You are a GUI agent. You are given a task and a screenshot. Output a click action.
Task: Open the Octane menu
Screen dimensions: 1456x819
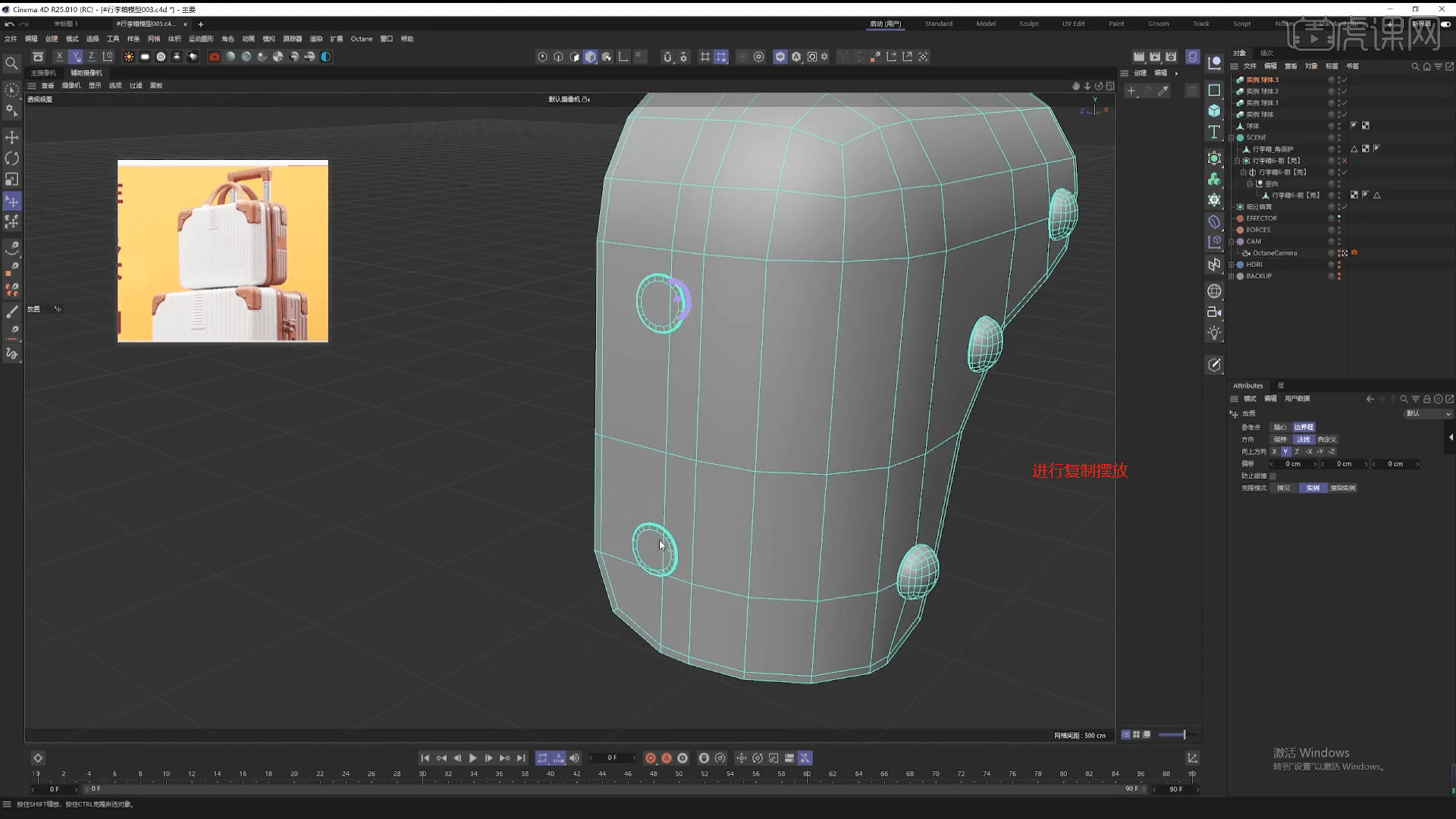pos(362,39)
